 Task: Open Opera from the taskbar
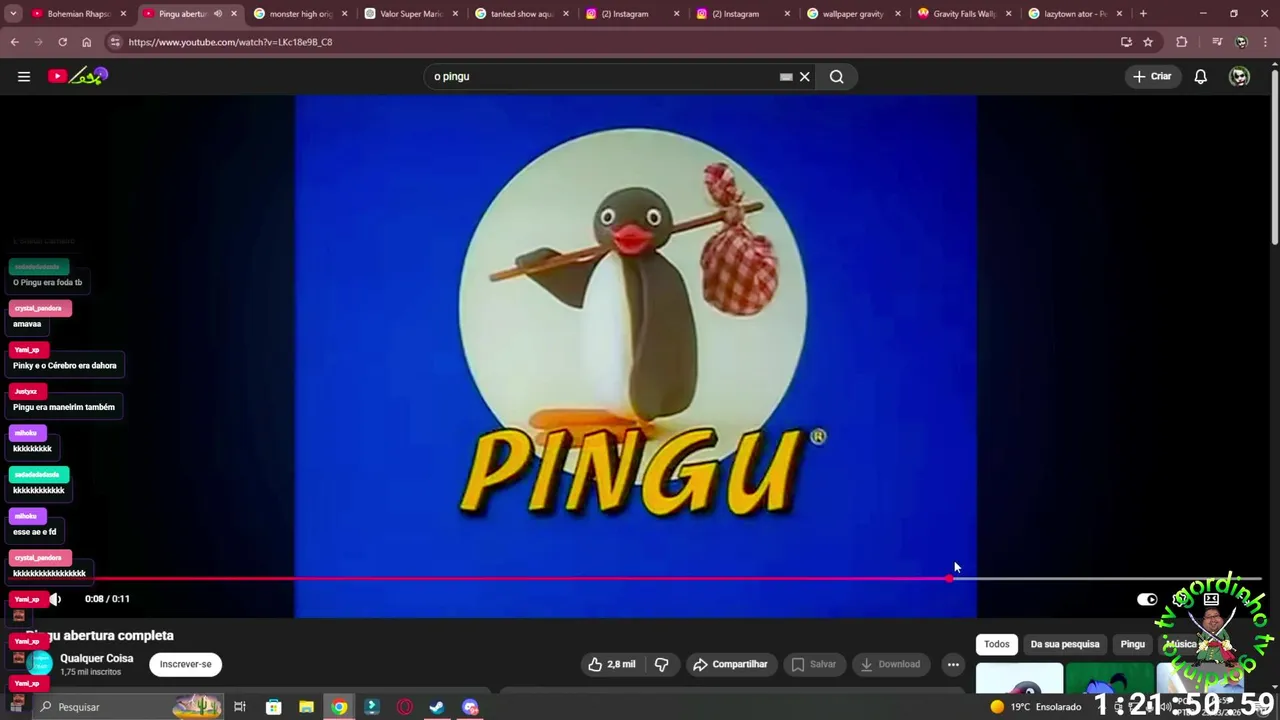coord(404,707)
